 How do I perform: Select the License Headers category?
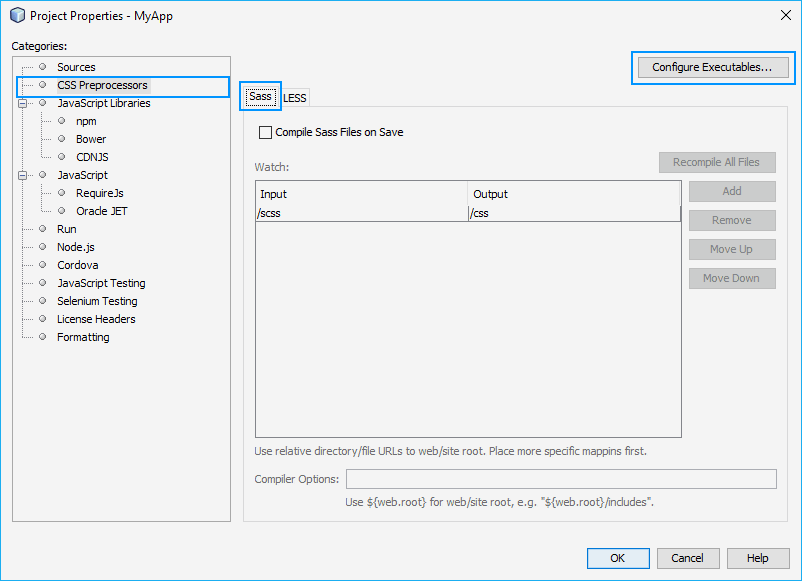(96, 319)
